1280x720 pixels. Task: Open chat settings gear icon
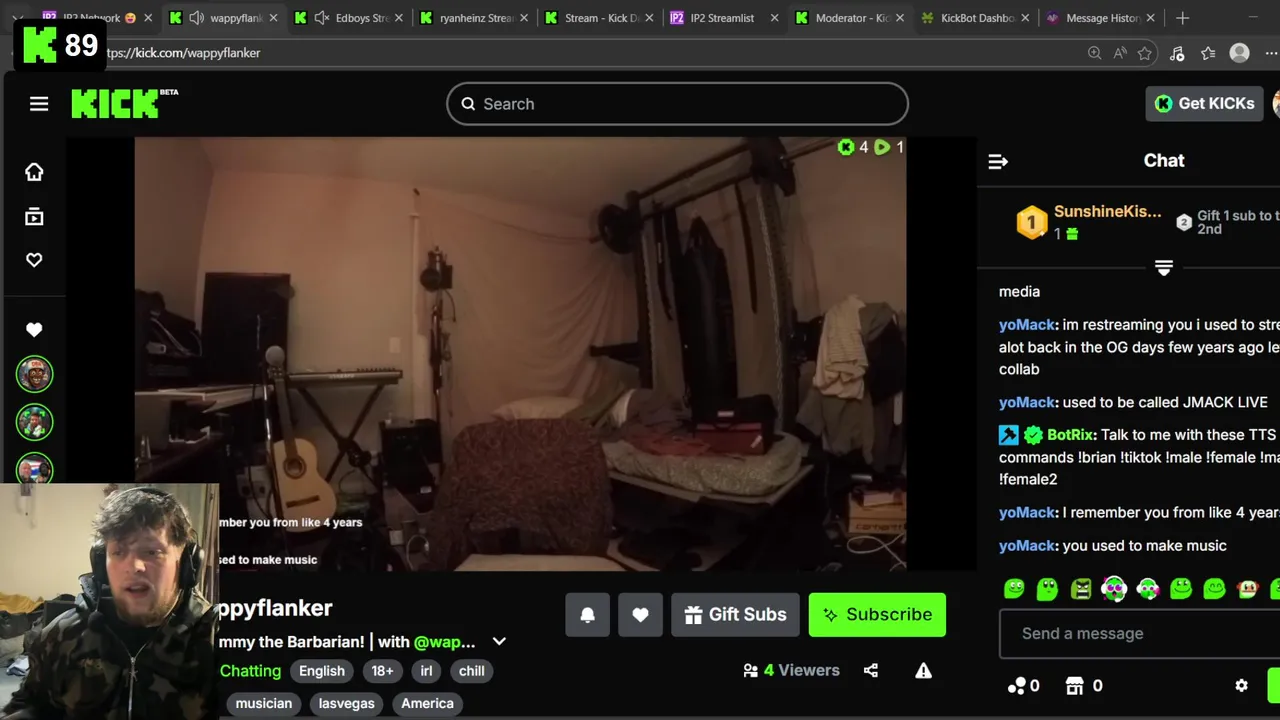point(1241,686)
